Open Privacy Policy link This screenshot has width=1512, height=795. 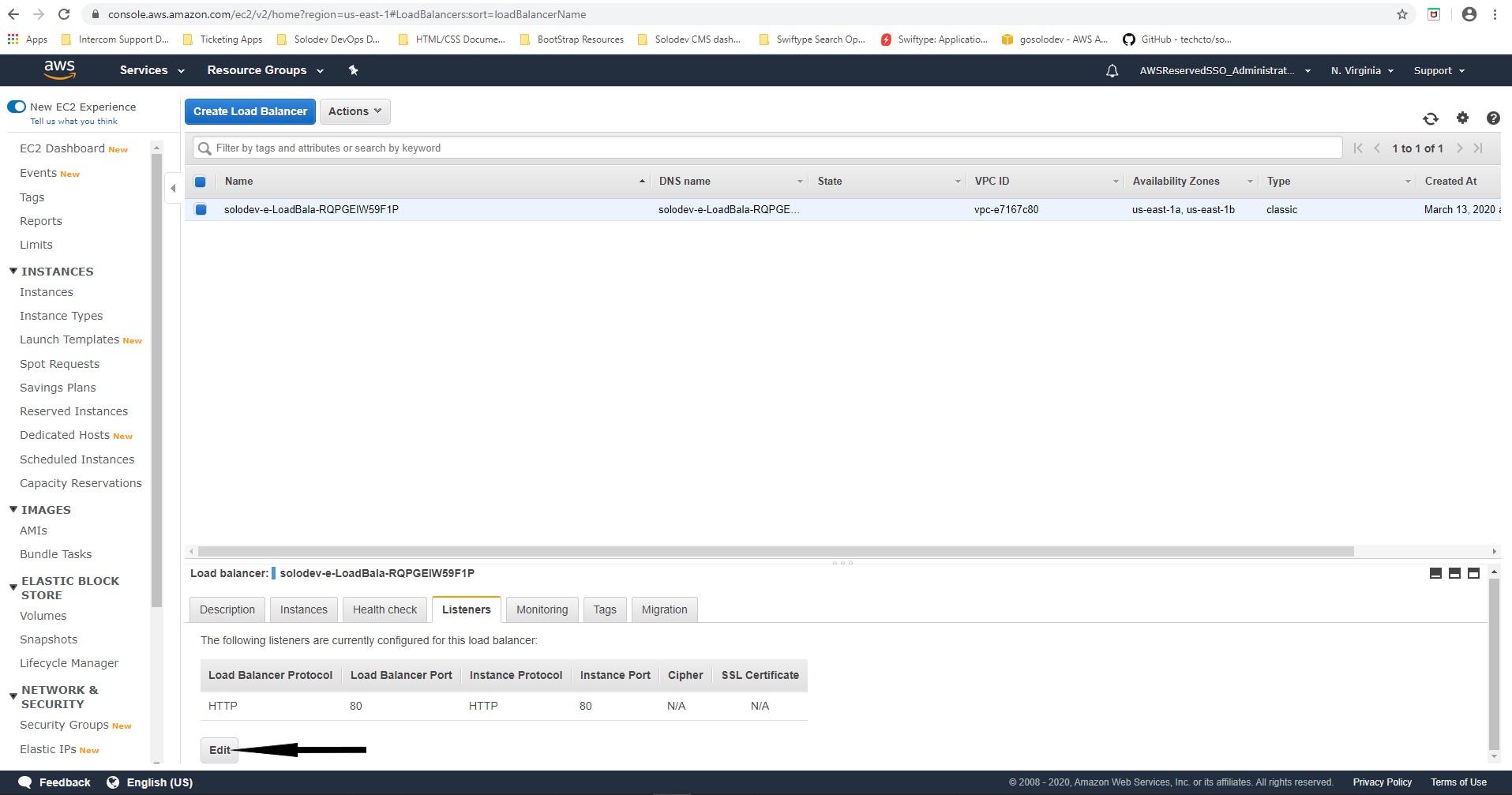(x=1382, y=782)
